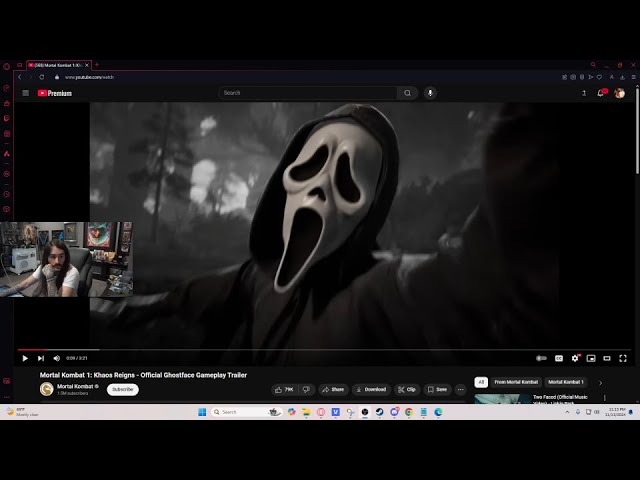
Task: Switch to miniplayer mode
Action: click(591, 358)
